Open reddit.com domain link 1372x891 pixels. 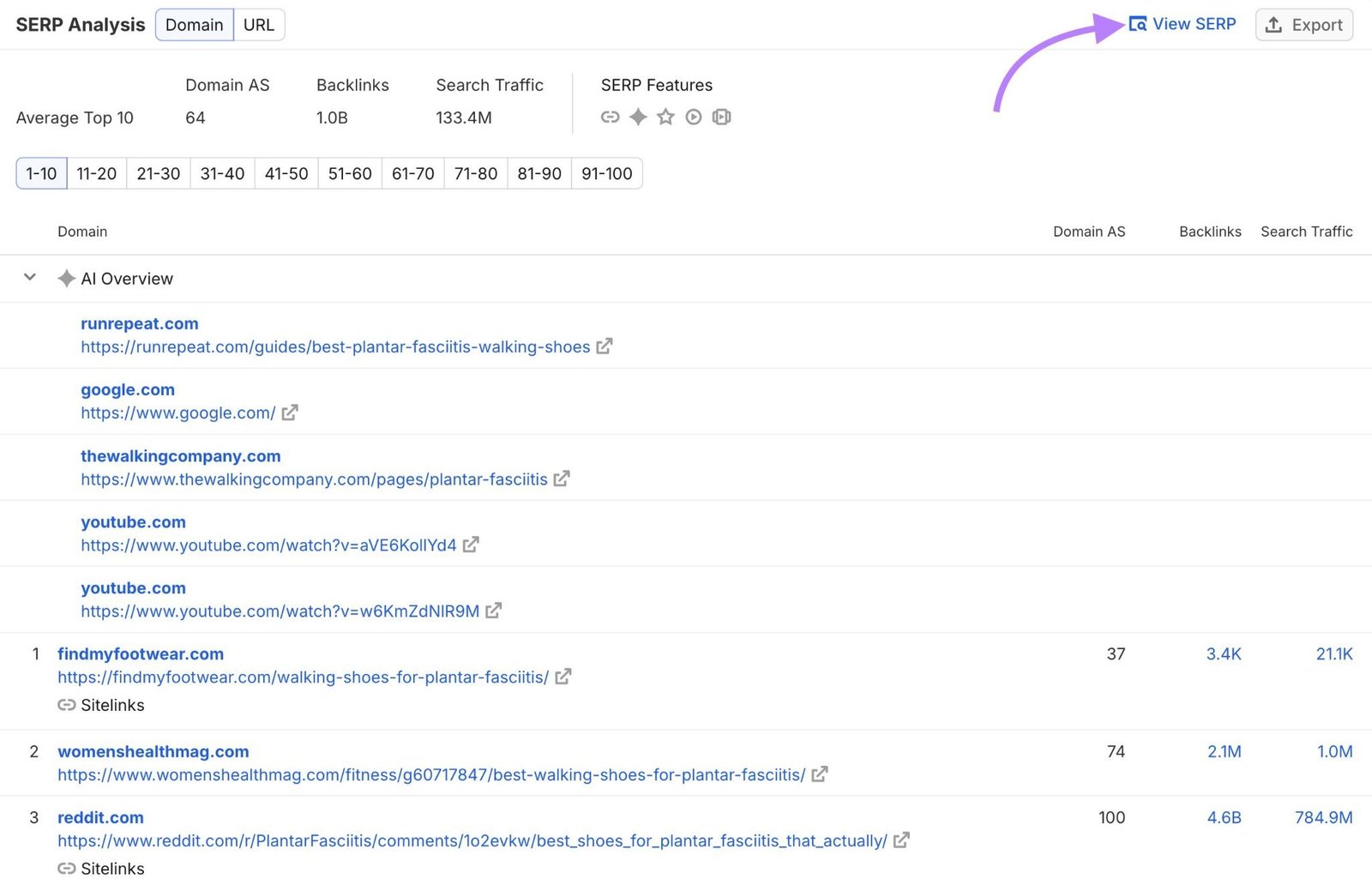pyautogui.click(x=100, y=817)
